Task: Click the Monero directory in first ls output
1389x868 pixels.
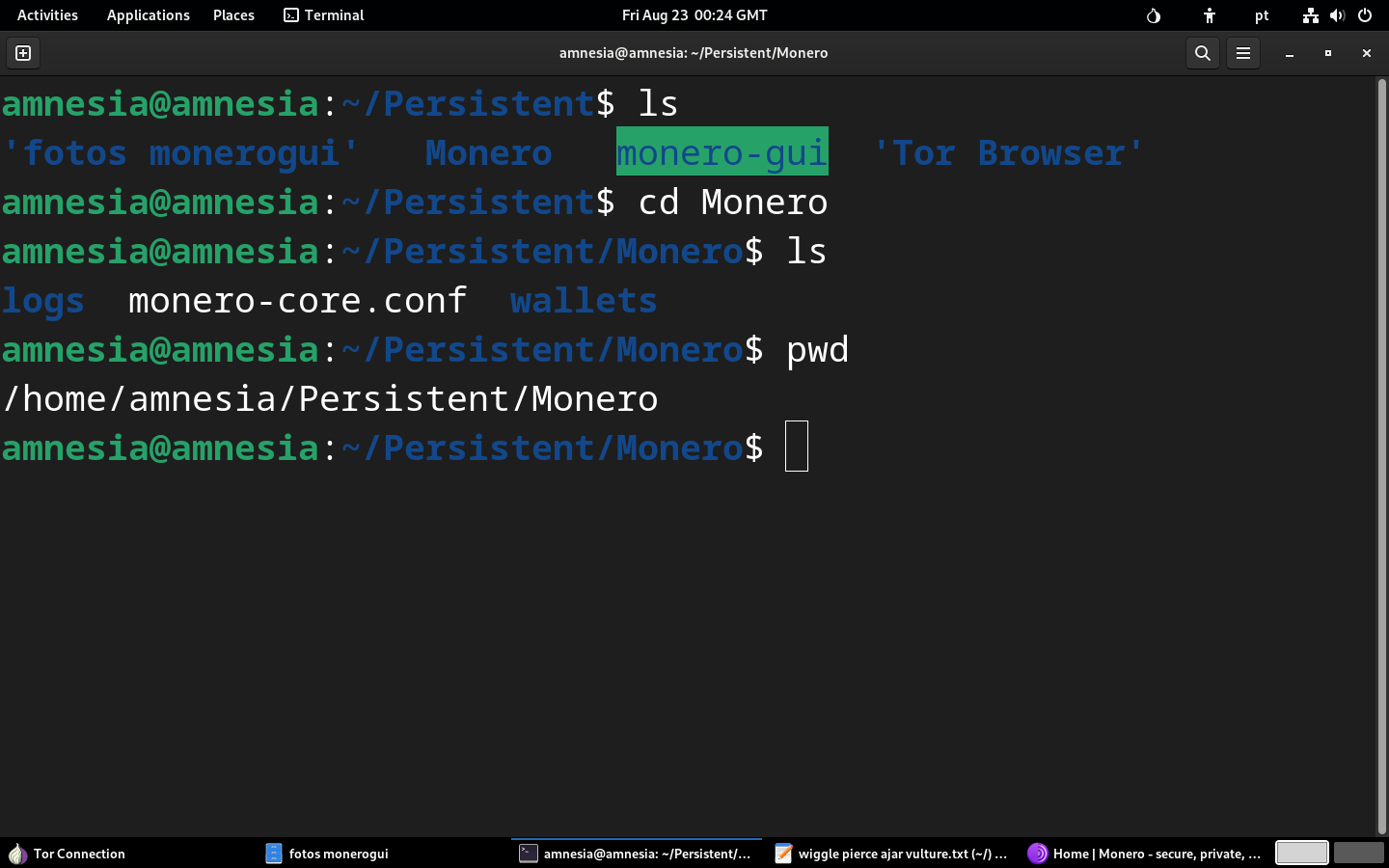Action: pyautogui.click(x=489, y=152)
